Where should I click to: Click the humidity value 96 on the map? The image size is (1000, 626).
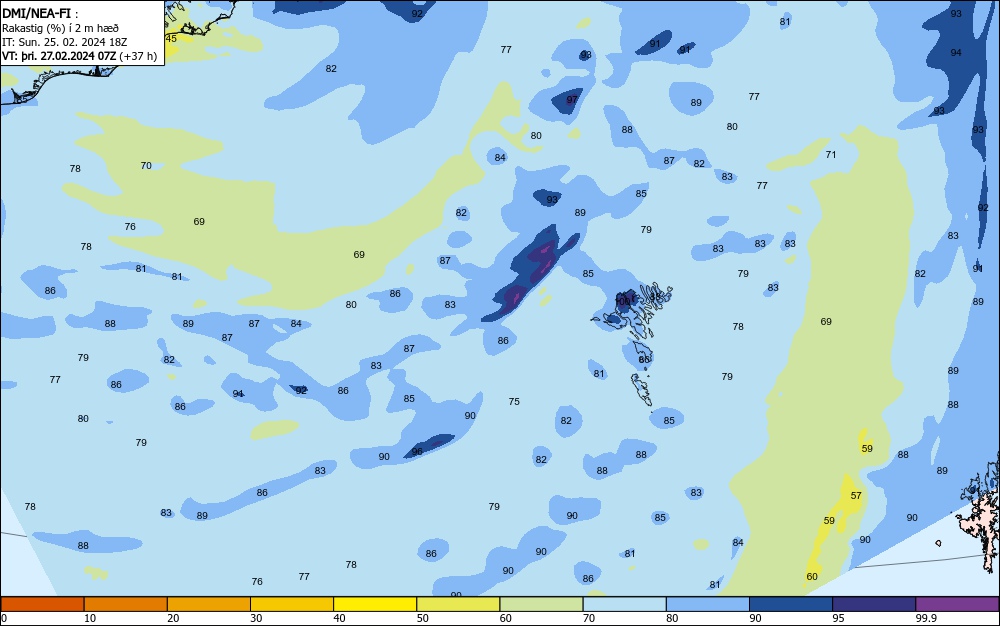[417, 451]
